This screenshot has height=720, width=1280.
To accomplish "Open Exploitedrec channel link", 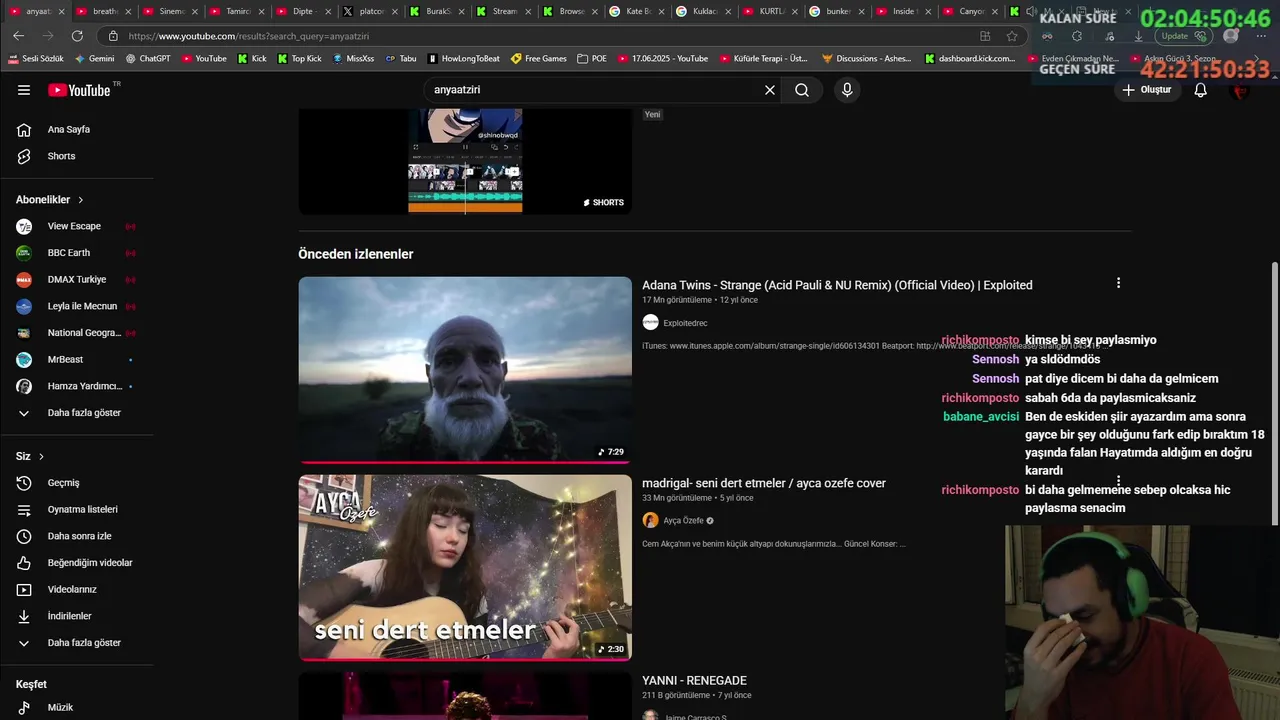I will [685, 323].
